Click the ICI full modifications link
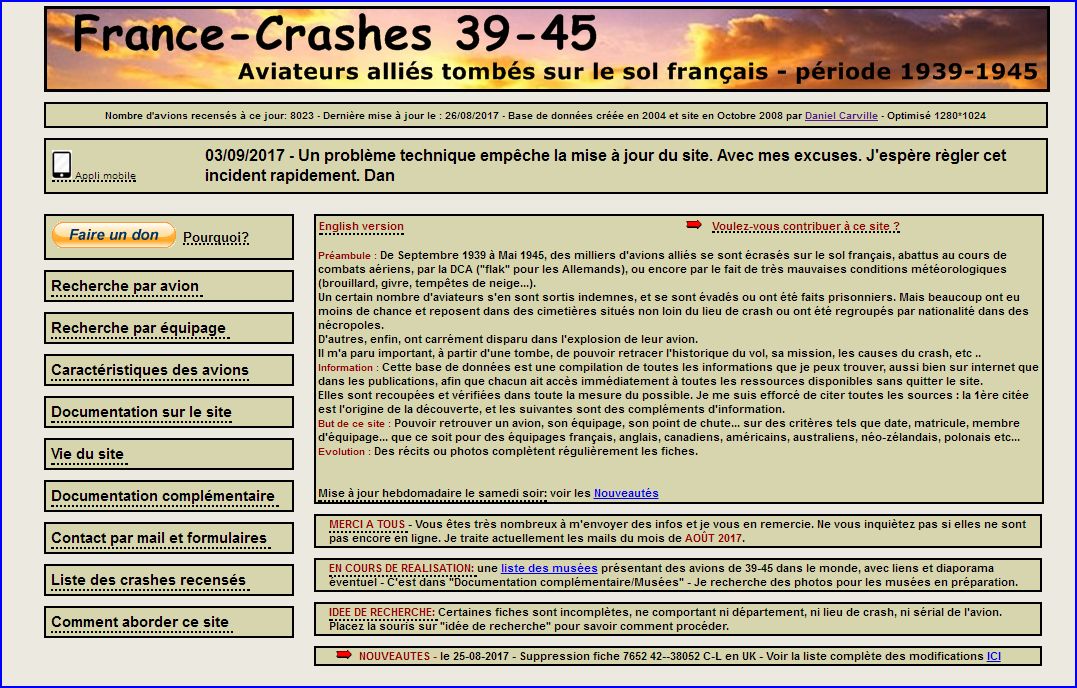Image resolution: width=1077 pixels, height=688 pixels. coord(993,656)
